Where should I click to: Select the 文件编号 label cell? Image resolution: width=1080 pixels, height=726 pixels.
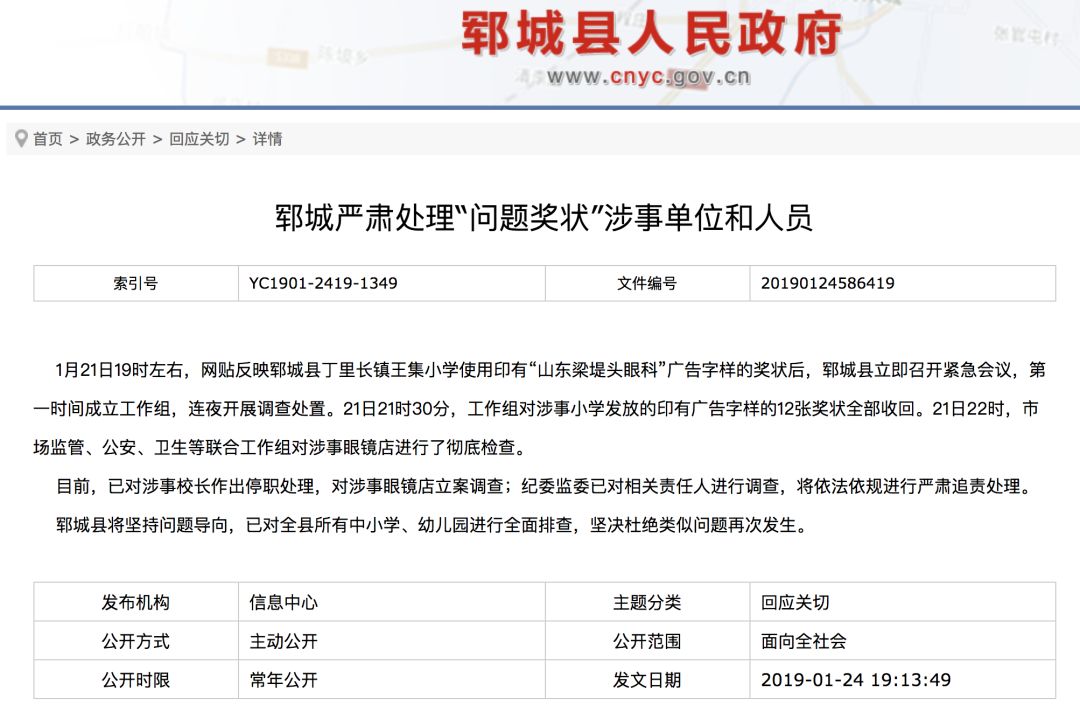pos(647,283)
